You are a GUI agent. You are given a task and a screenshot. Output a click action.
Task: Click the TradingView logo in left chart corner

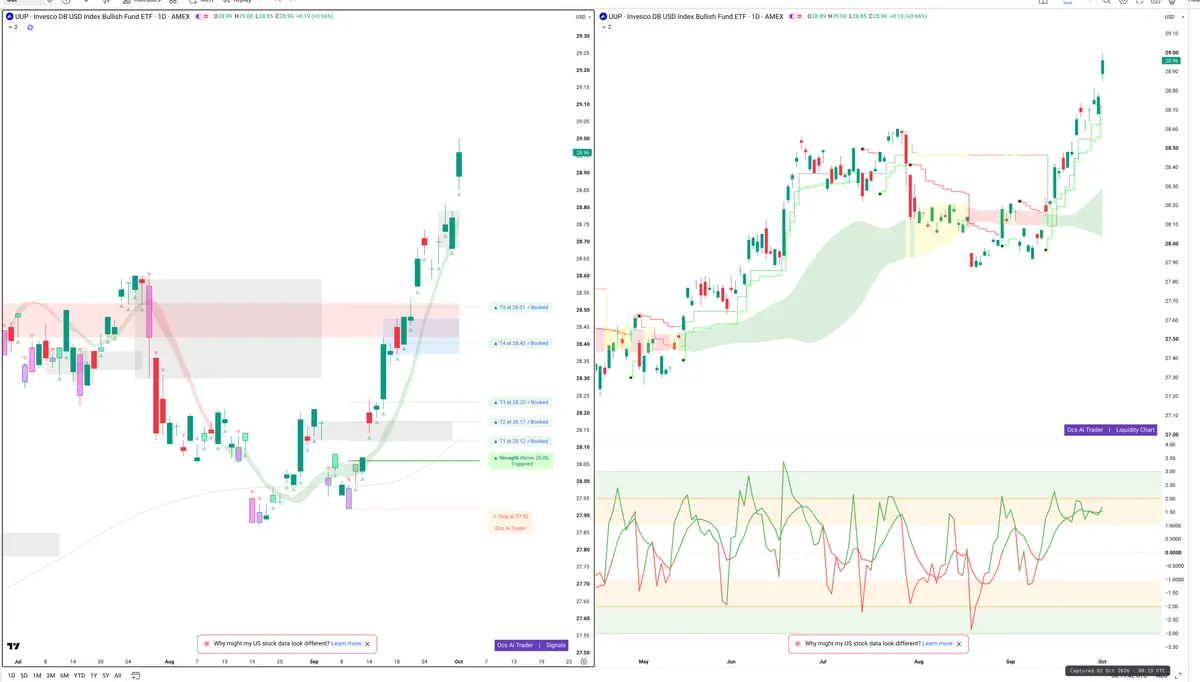click(x=14, y=646)
